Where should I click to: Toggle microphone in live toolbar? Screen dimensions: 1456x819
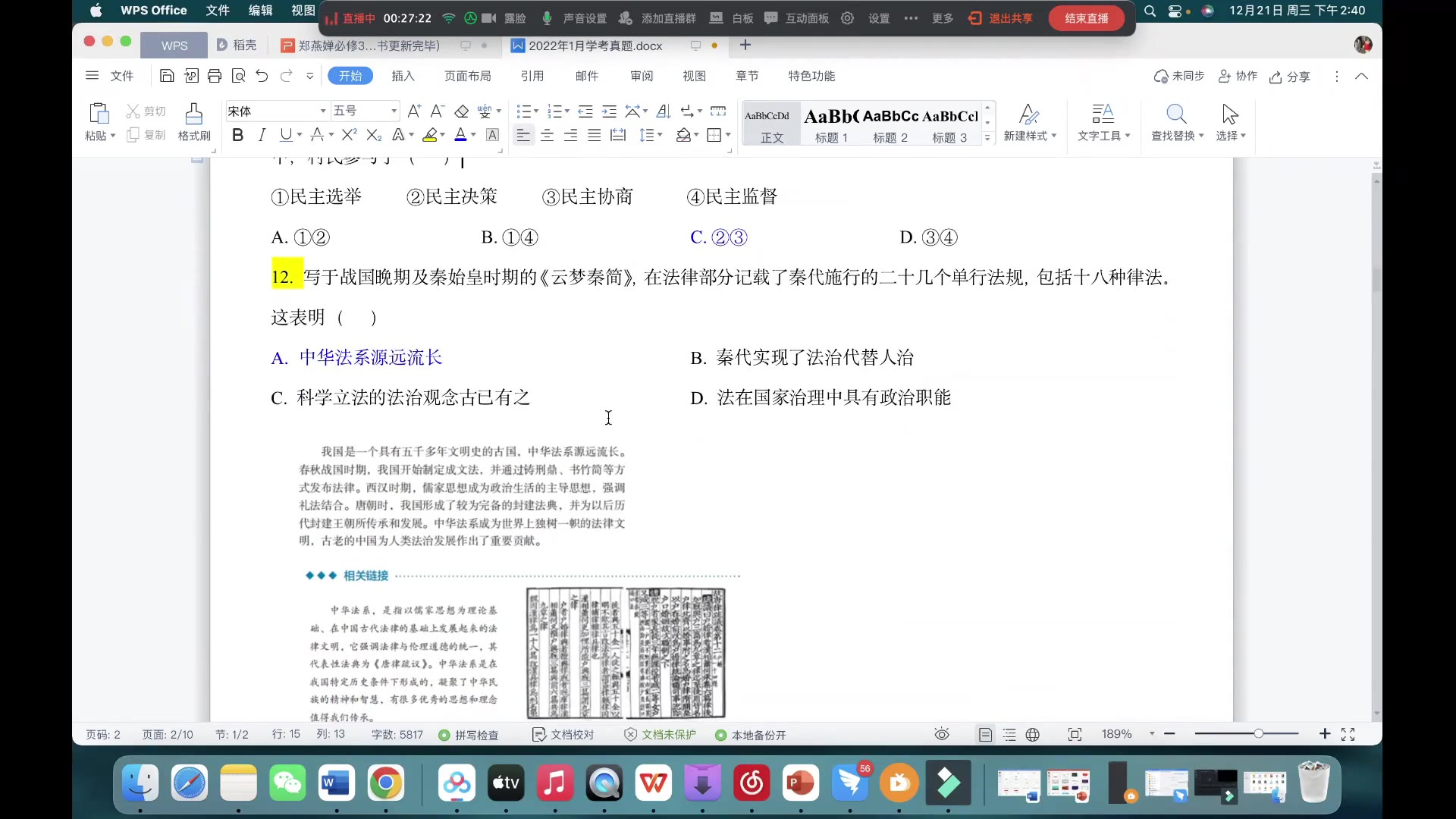pos(547,18)
